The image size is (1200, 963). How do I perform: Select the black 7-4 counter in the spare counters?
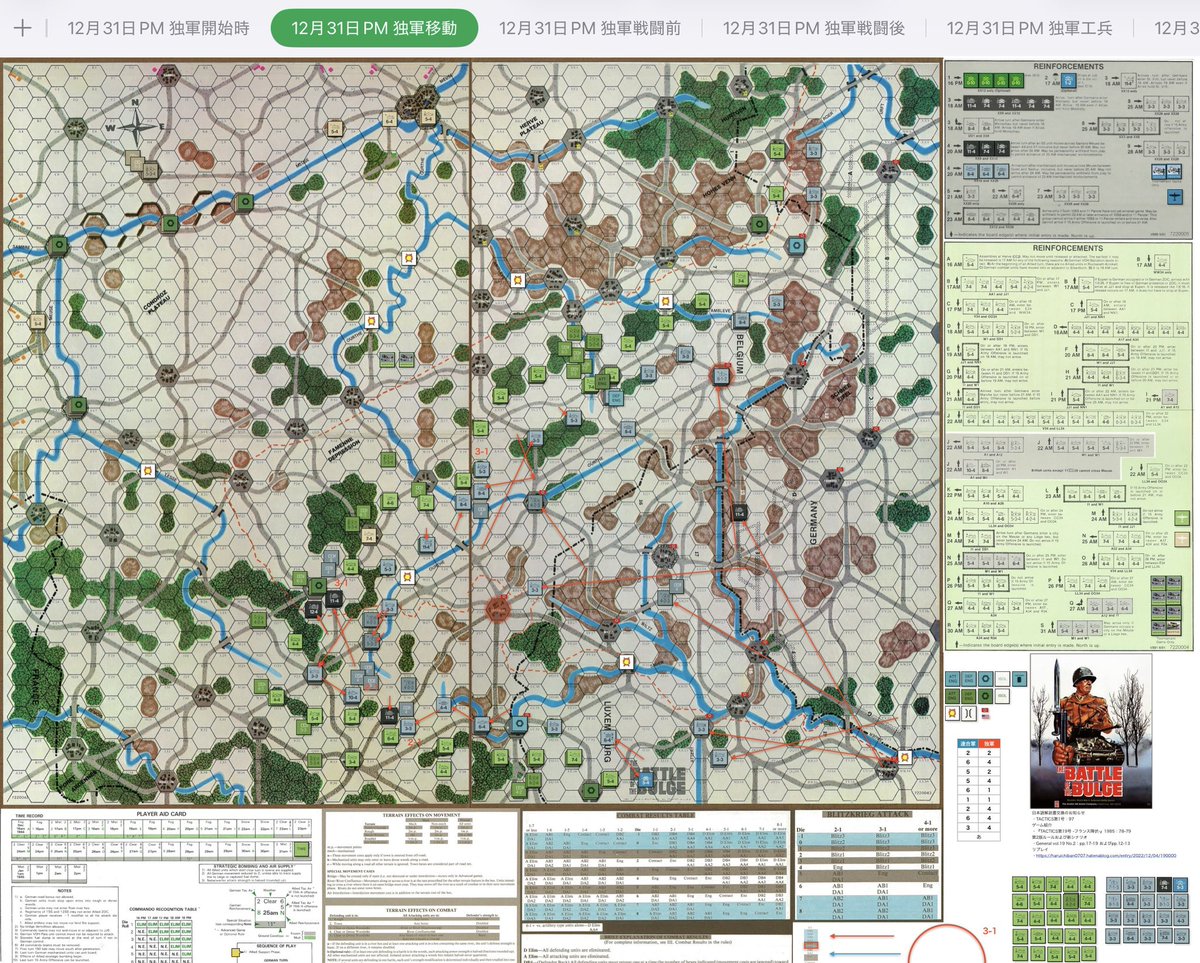tap(1164, 885)
